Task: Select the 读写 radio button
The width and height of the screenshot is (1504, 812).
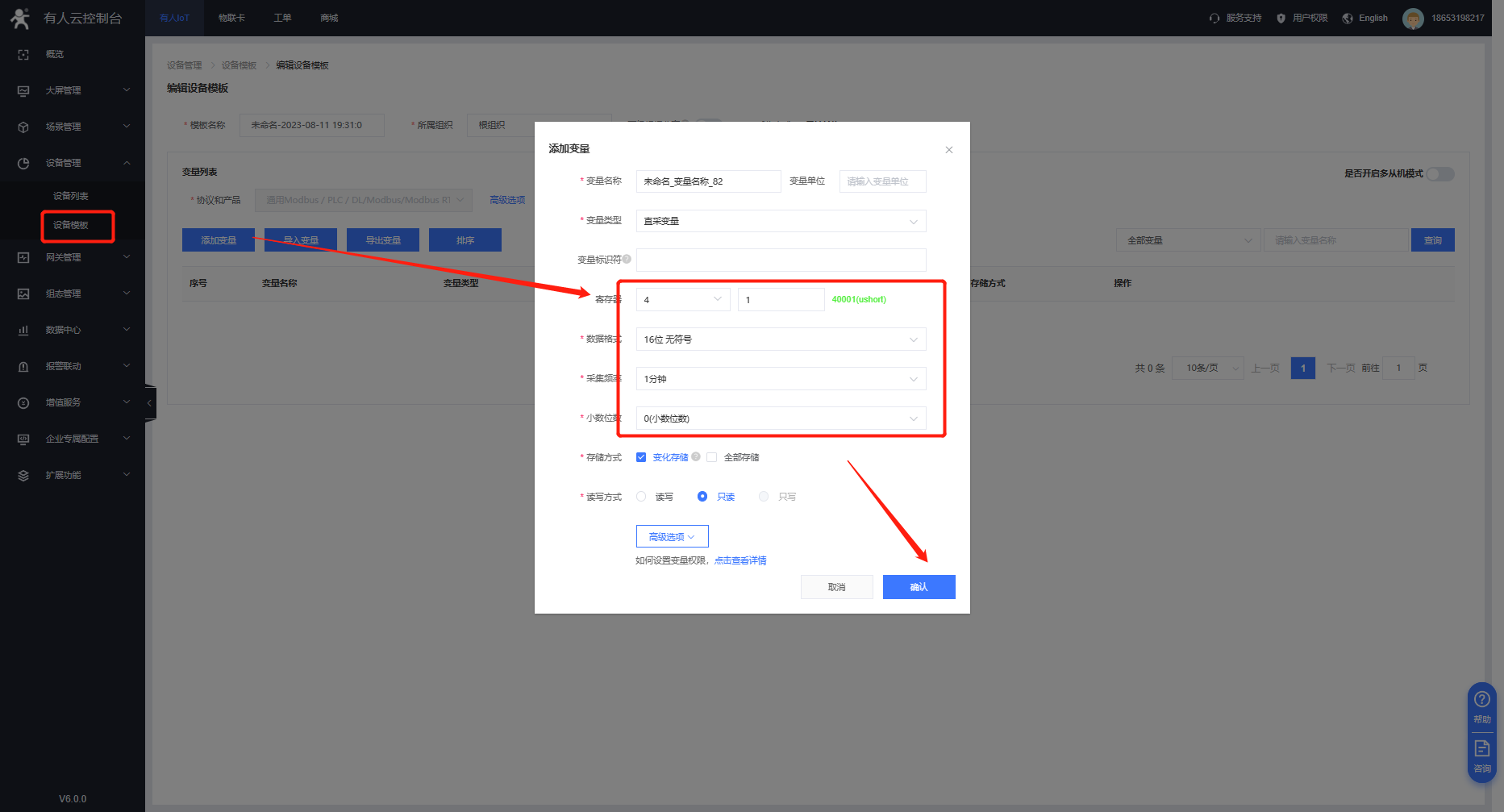Action: point(641,497)
